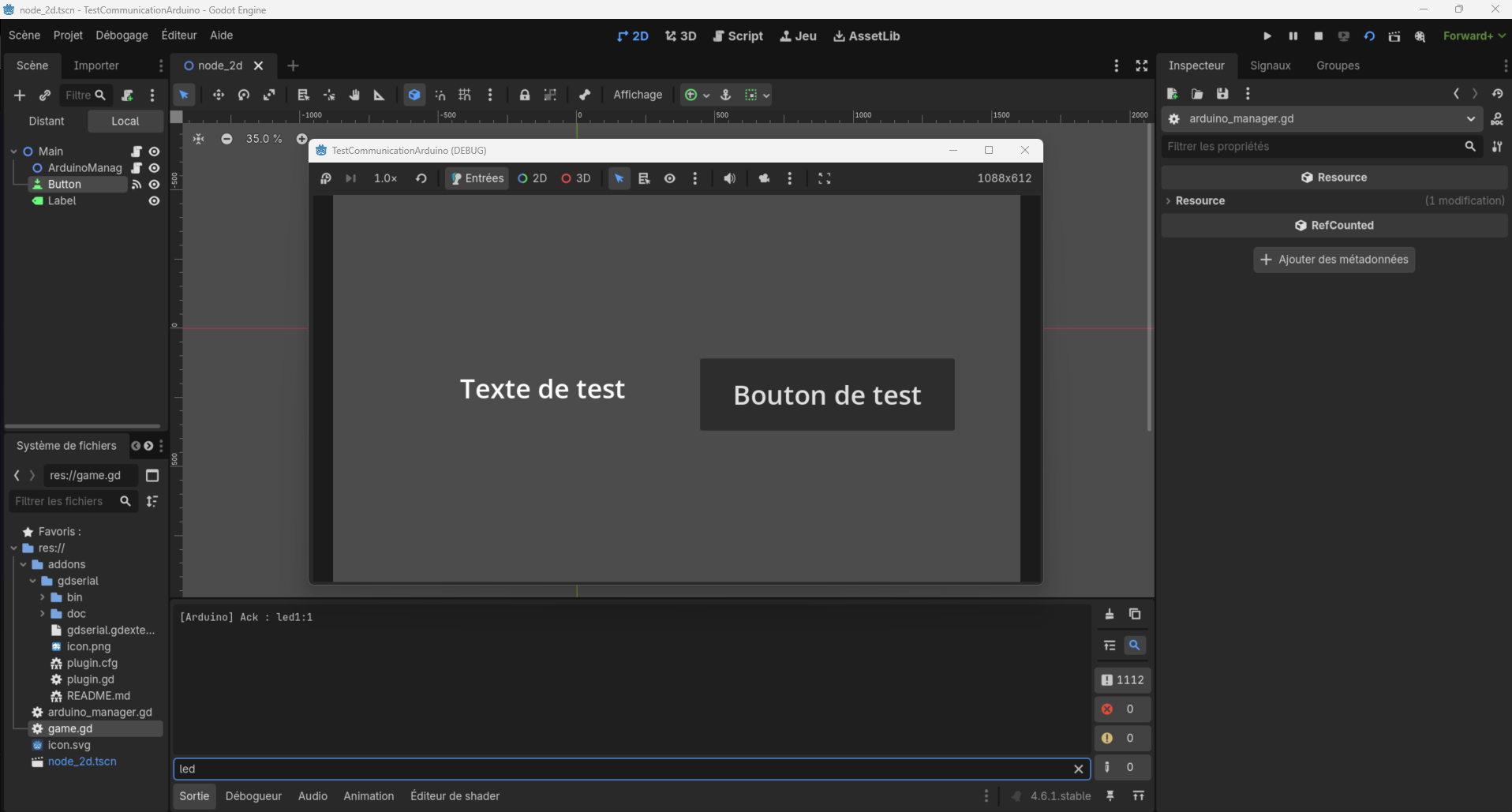Viewport: 1512px width, 812px height.
Task: Toggle visibility of the Button node
Action: [155, 185]
